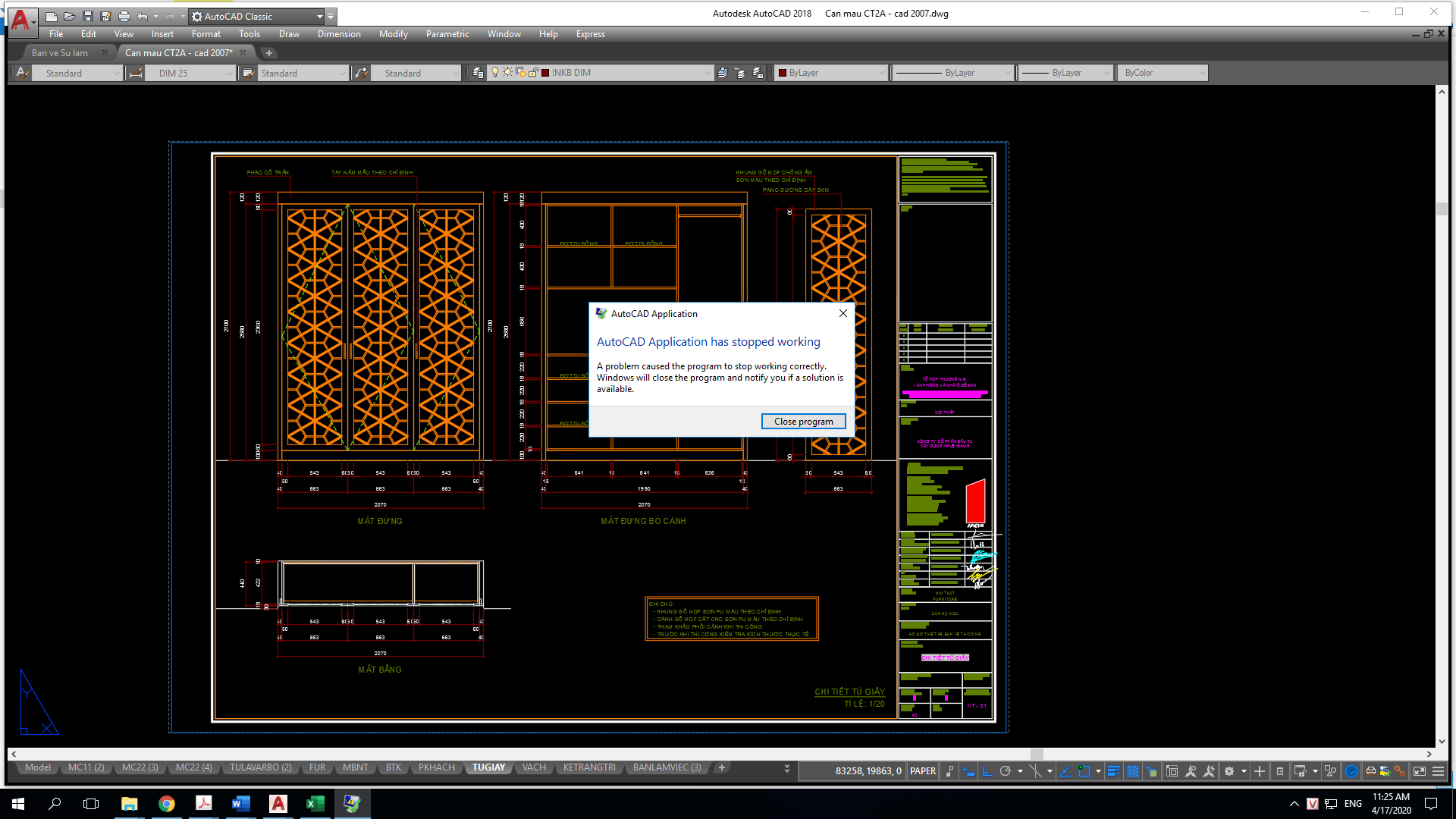Open the ByLayer color swatch dropdown
The width and height of the screenshot is (1456, 819).
pos(831,73)
